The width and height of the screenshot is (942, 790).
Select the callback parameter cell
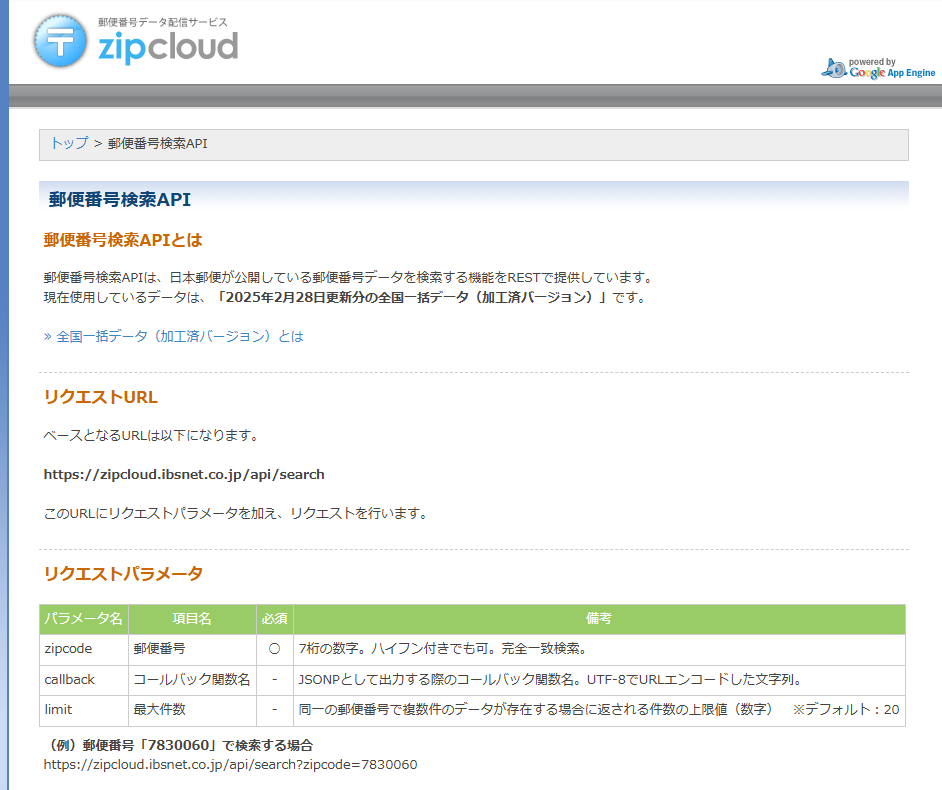(84, 680)
